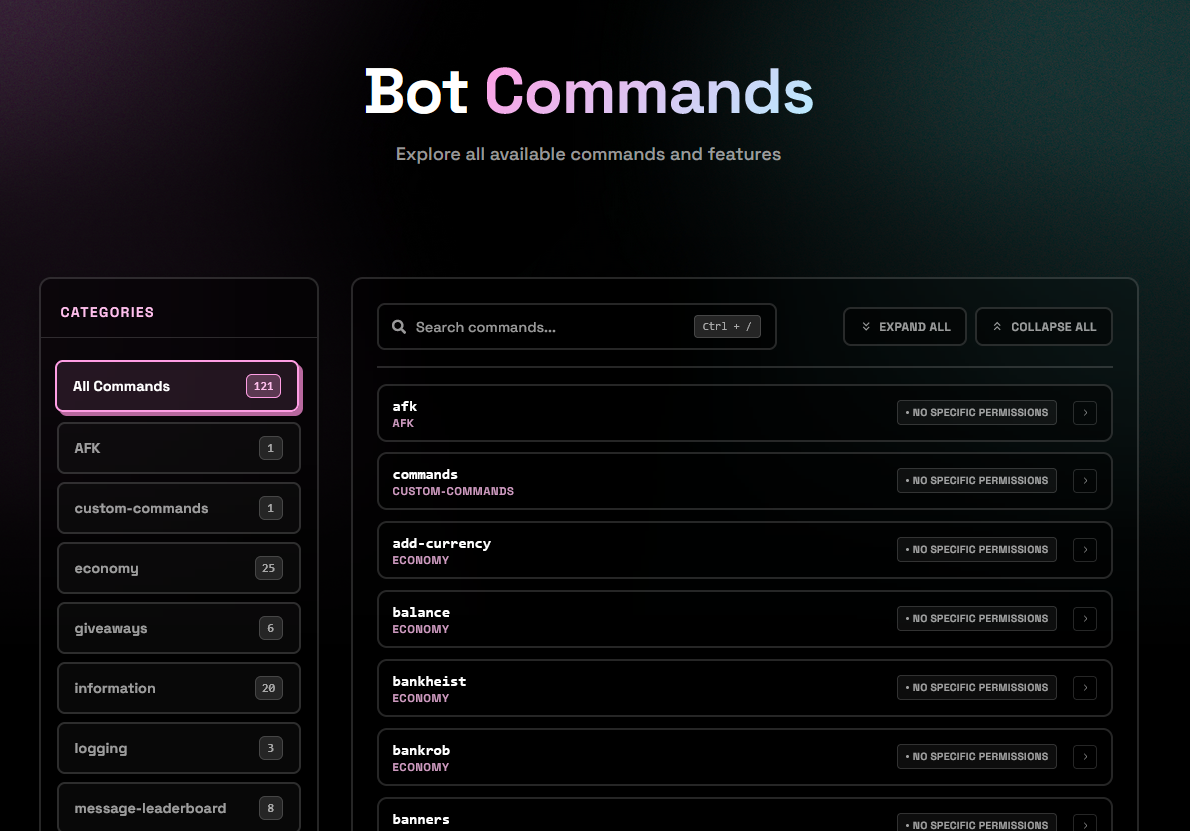Expand the commands row chevron
Screen dimensions: 1190x831
click(x=1084, y=481)
